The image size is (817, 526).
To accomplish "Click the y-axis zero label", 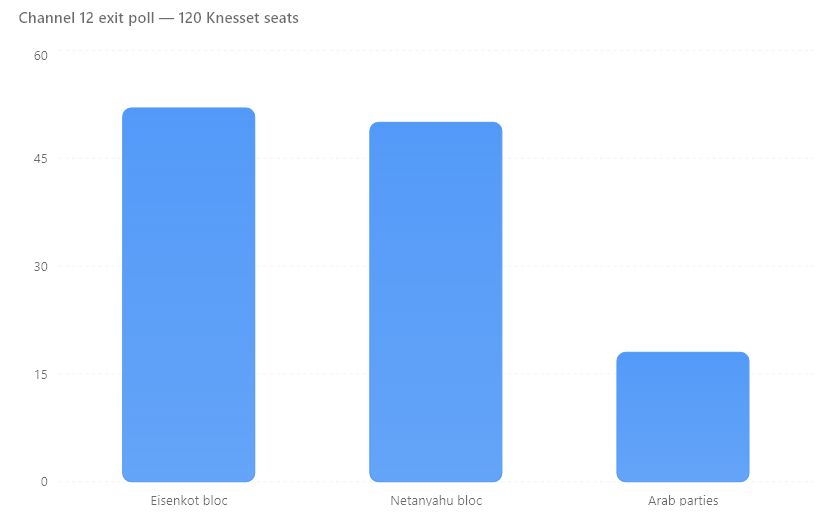I will 44,482.
